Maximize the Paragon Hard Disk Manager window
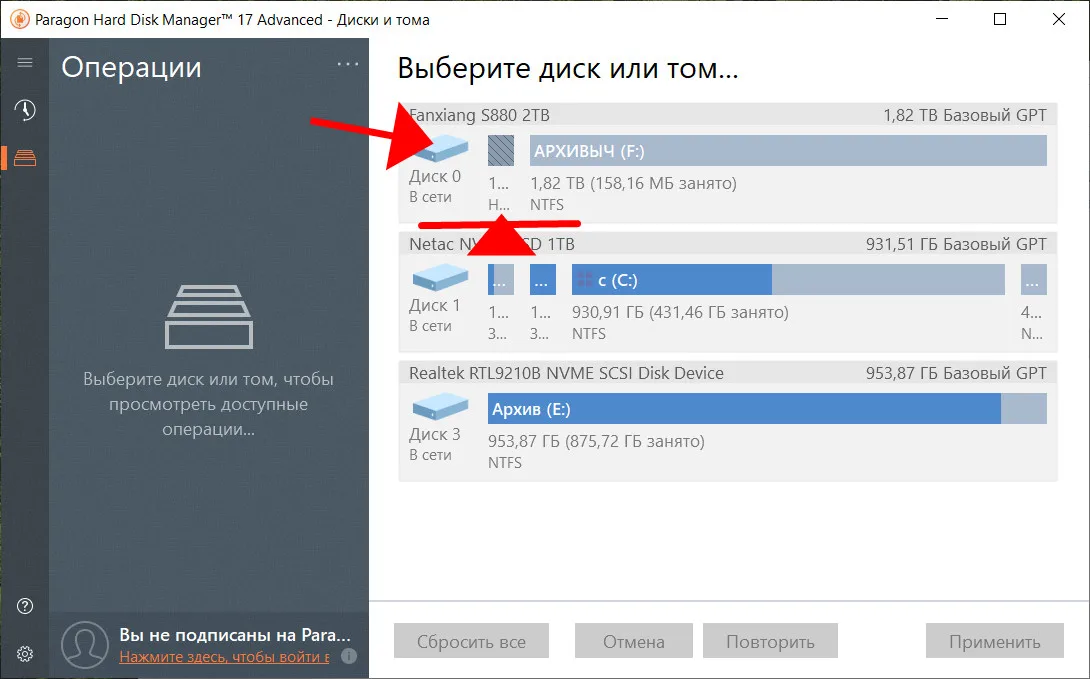Image resolution: width=1090 pixels, height=679 pixels. coord(1000,19)
